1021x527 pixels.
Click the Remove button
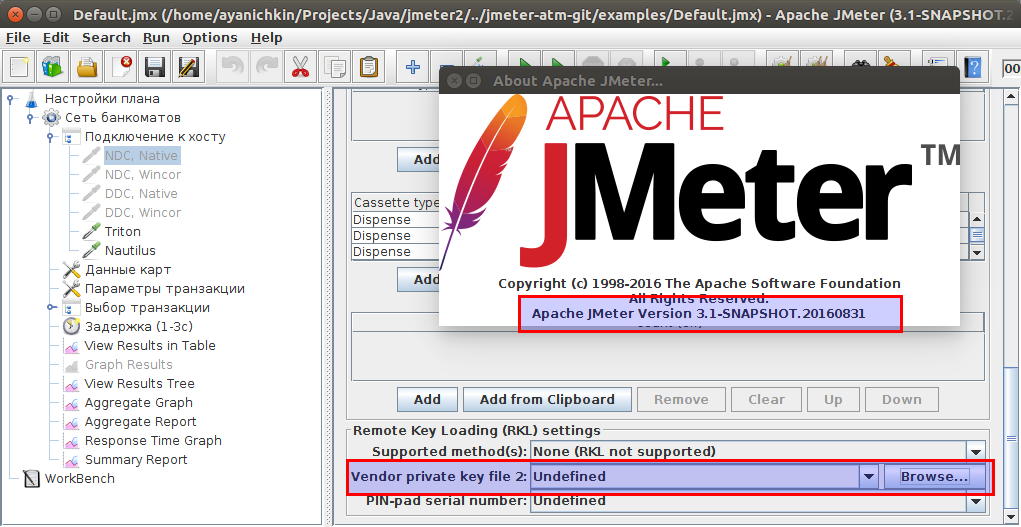[x=681, y=400]
